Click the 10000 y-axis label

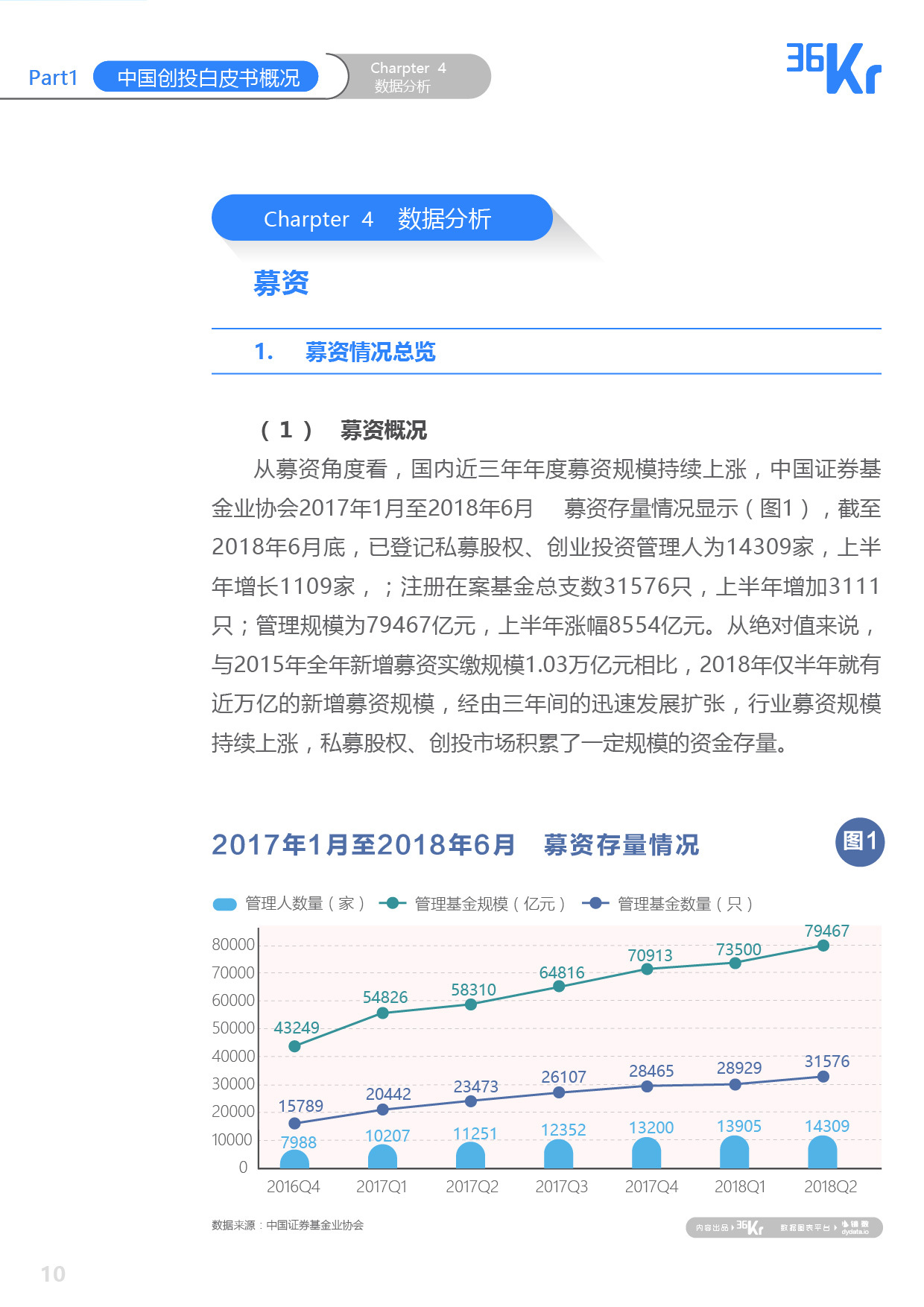click(x=232, y=1139)
